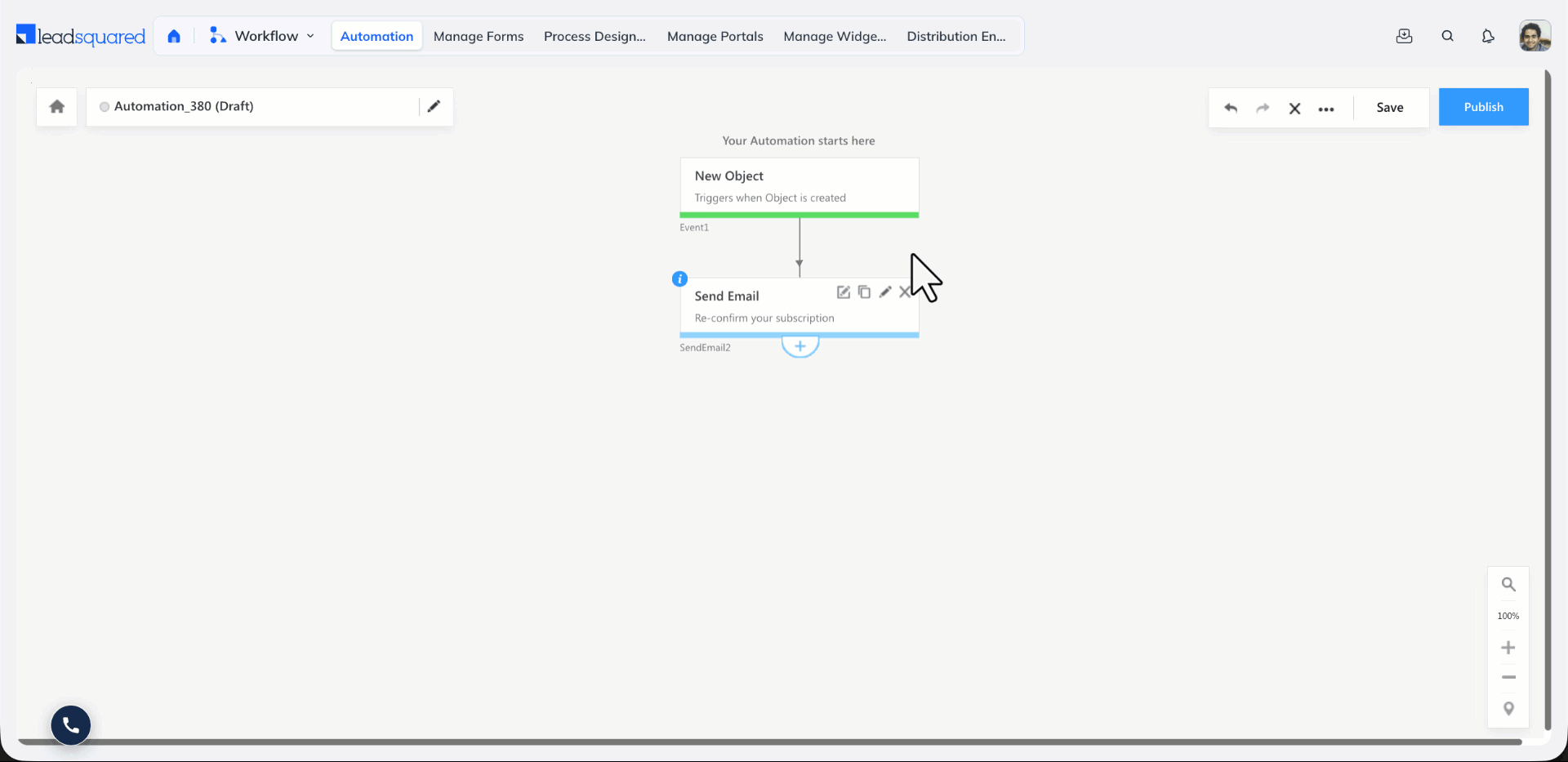The width and height of the screenshot is (1568, 762).
Task: Open the notifications bell
Action: pos(1488,36)
